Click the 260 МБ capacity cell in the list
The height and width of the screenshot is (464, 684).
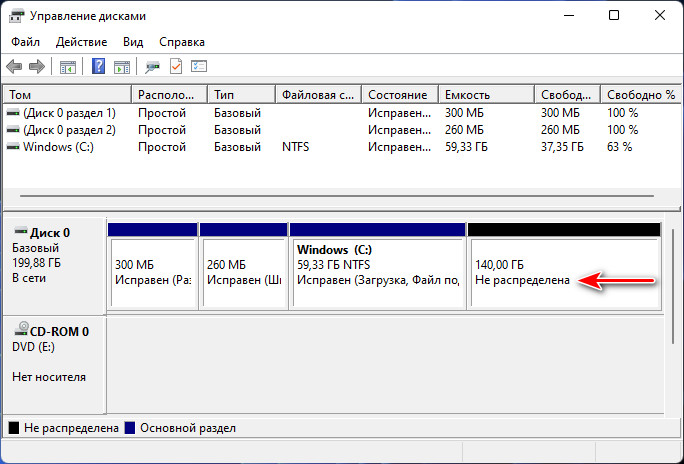point(464,130)
